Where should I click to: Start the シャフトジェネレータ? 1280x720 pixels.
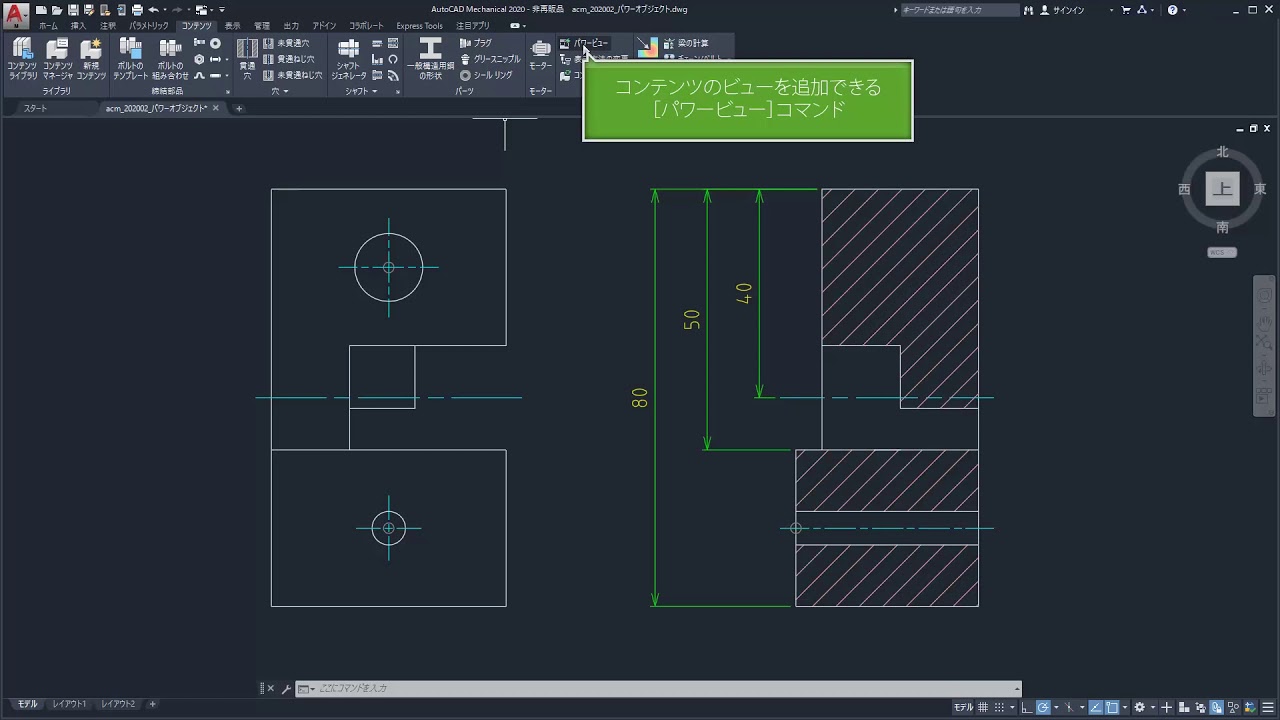pos(348,60)
